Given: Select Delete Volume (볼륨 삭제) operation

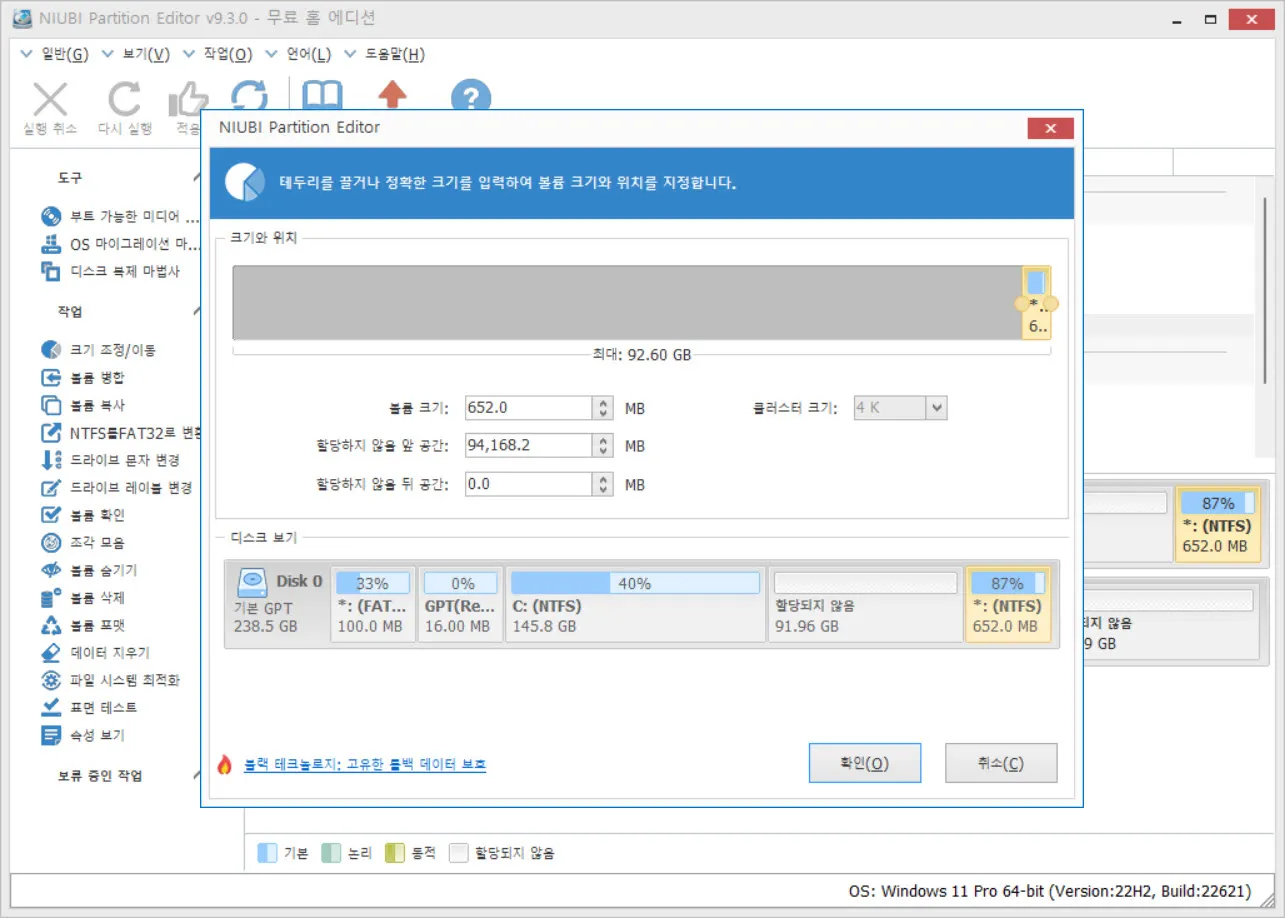Looking at the screenshot, I should (x=83, y=598).
